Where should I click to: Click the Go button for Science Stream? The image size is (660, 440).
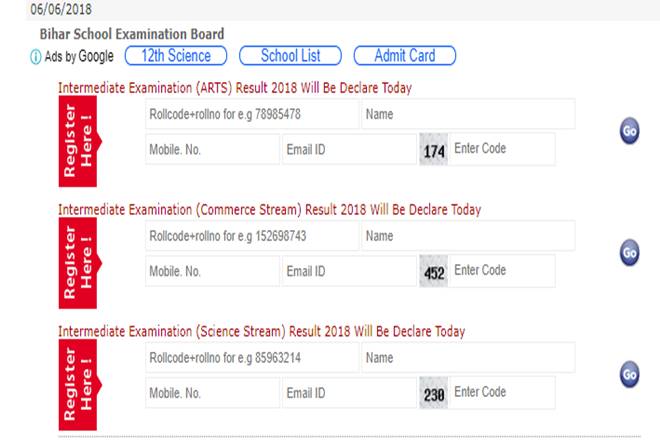(629, 374)
